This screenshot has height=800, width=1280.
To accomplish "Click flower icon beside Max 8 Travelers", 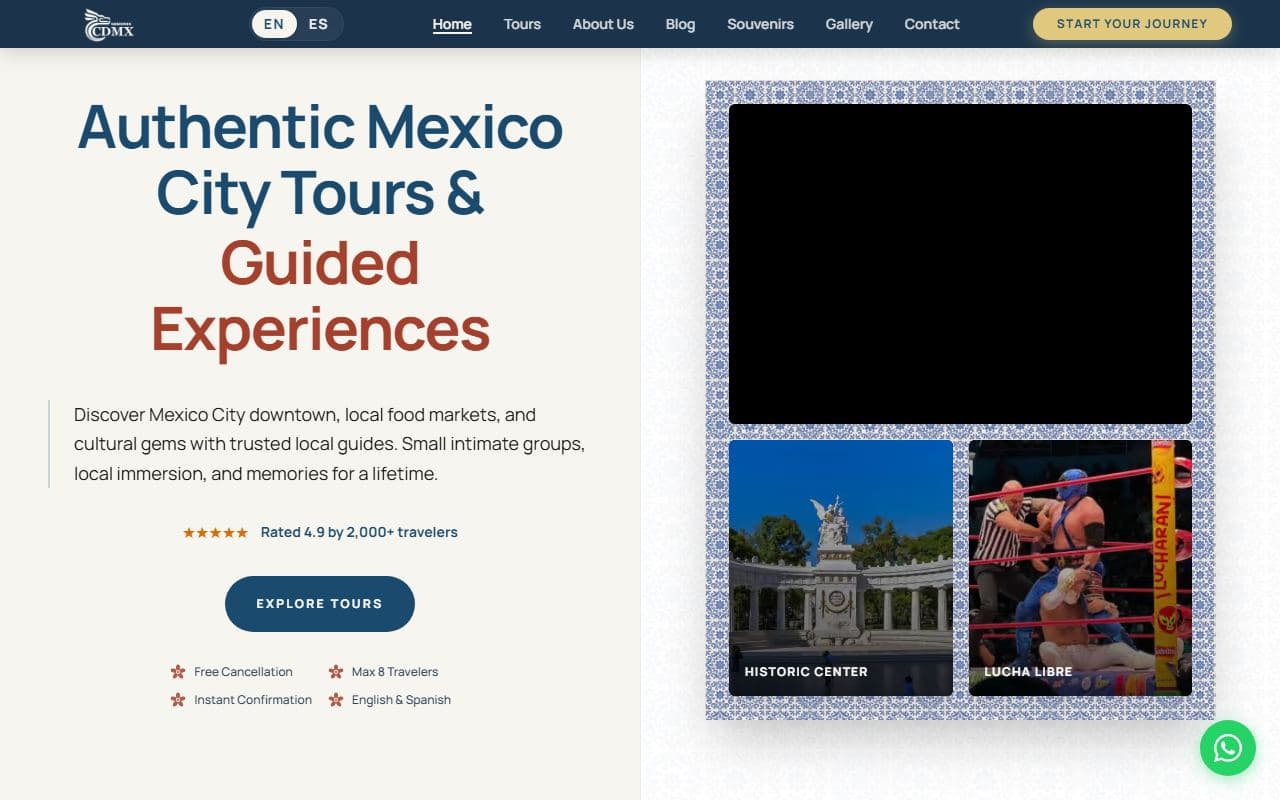I will coord(336,672).
